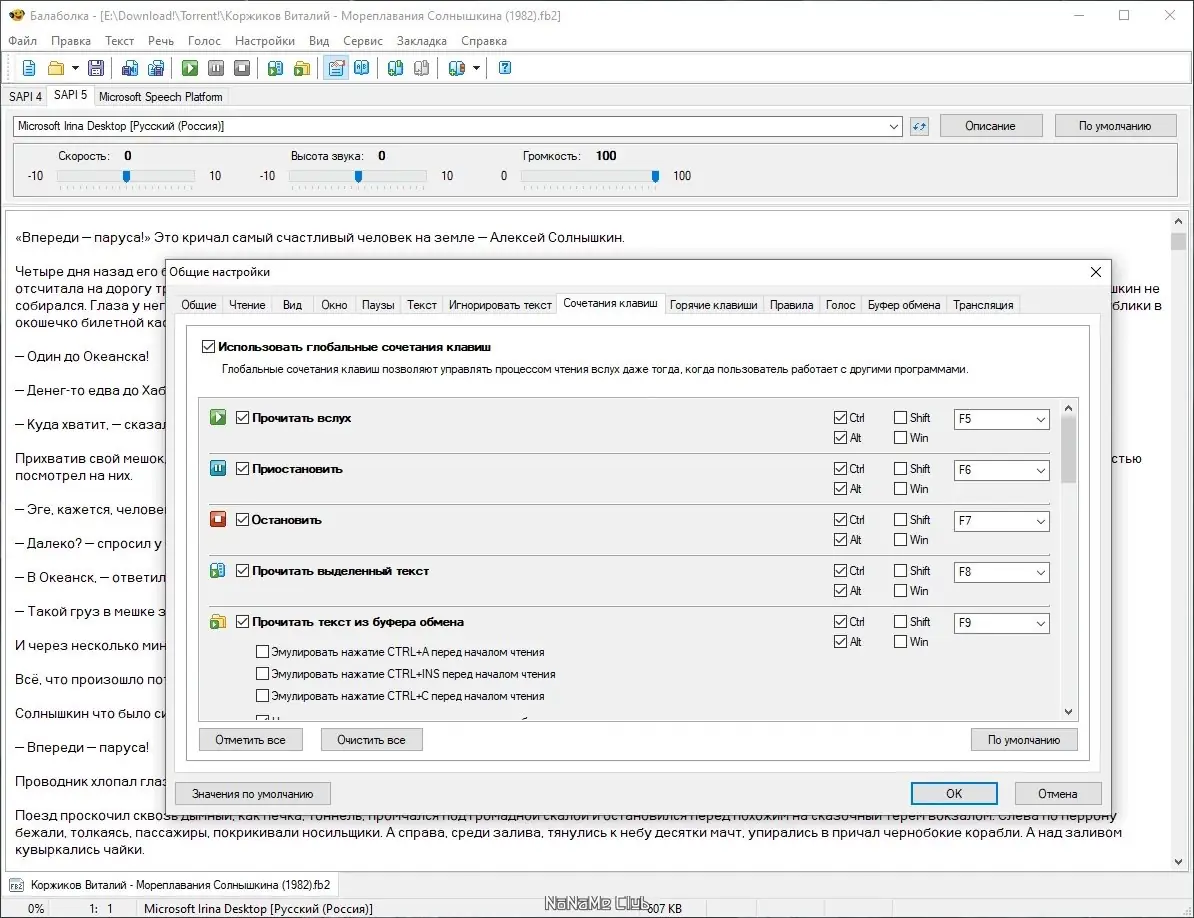Click the Save floppy disk icon
Viewport: 1194px width, 918px height.
[x=96, y=68]
